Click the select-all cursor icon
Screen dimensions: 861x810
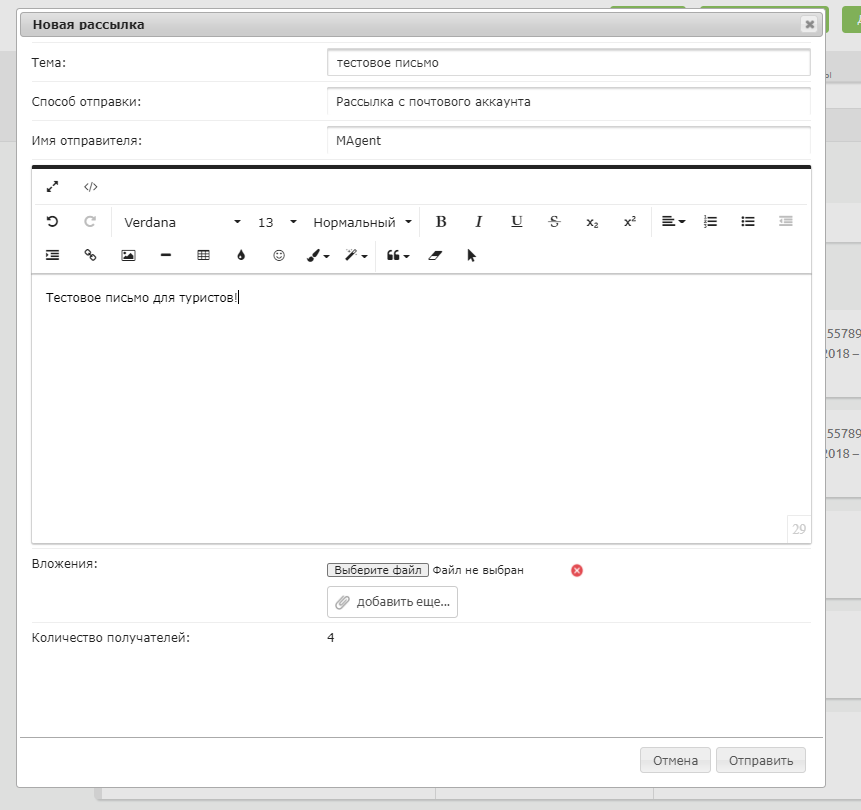tap(472, 255)
